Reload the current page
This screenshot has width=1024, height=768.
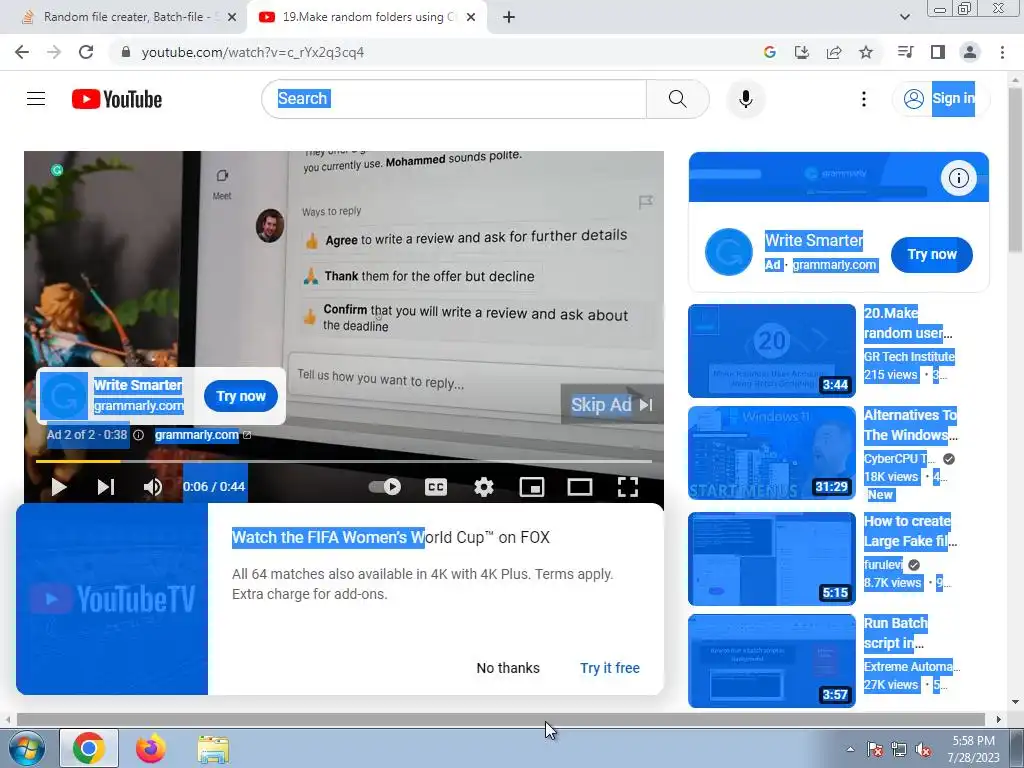(x=86, y=52)
